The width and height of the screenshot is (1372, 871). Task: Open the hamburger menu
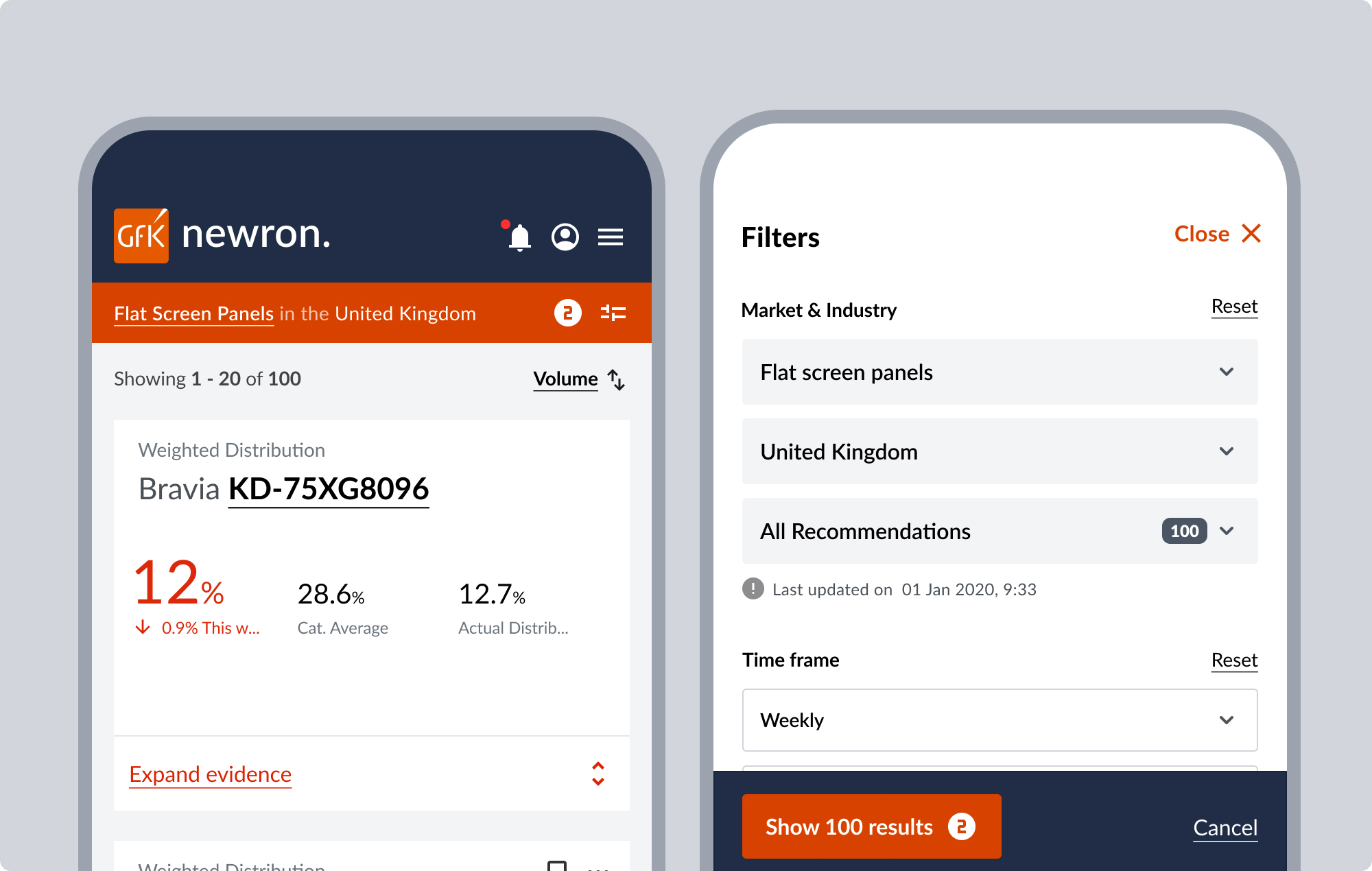(610, 237)
